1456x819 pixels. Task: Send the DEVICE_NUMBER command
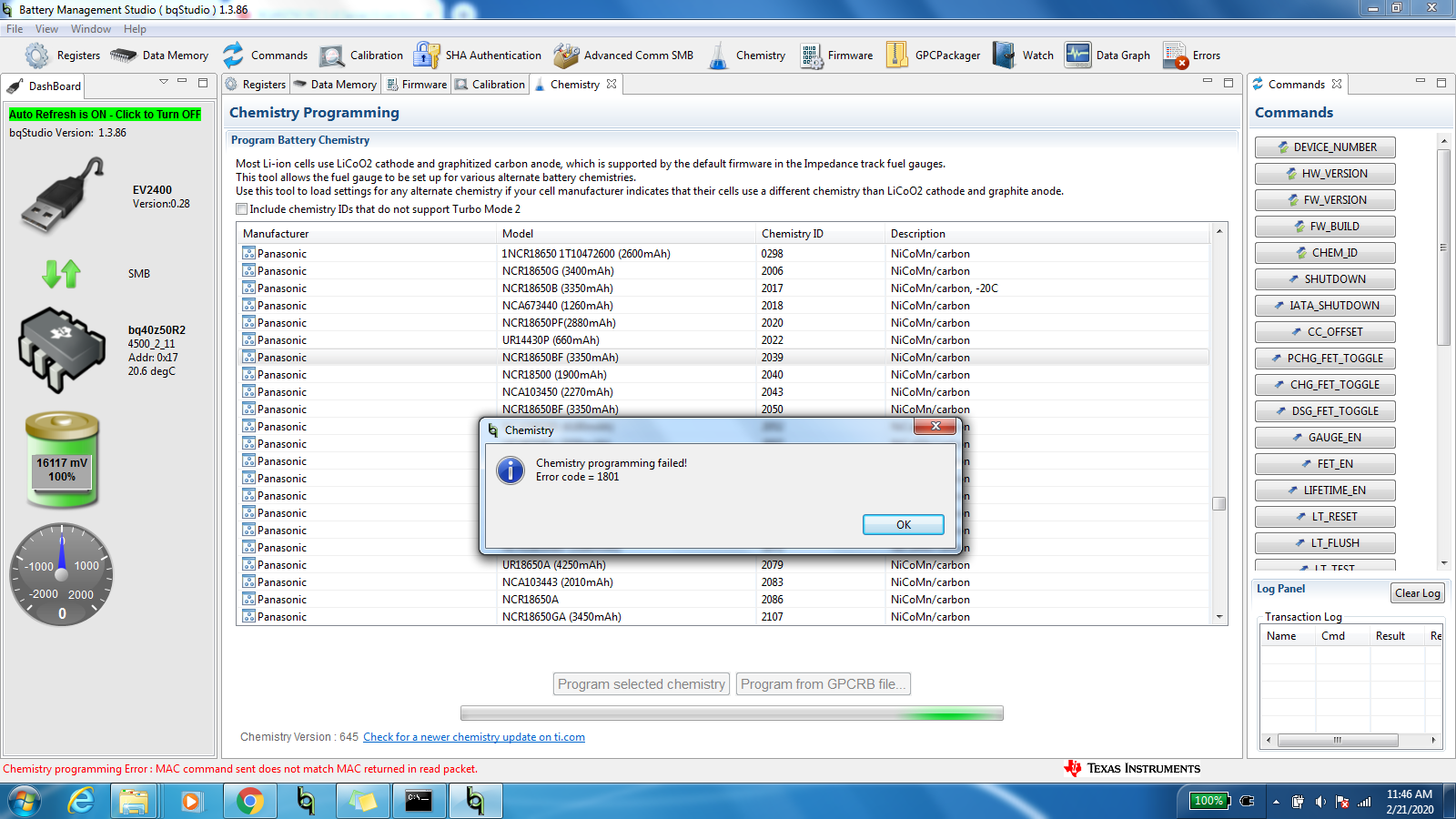click(1325, 147)
